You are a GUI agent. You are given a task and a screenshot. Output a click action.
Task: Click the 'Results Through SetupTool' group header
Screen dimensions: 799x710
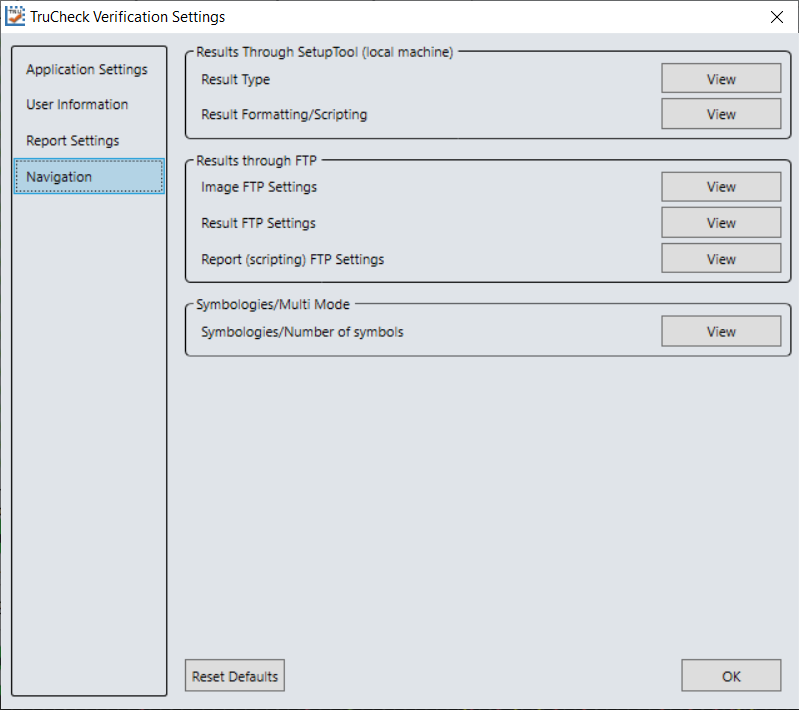(x=324, y=52)
